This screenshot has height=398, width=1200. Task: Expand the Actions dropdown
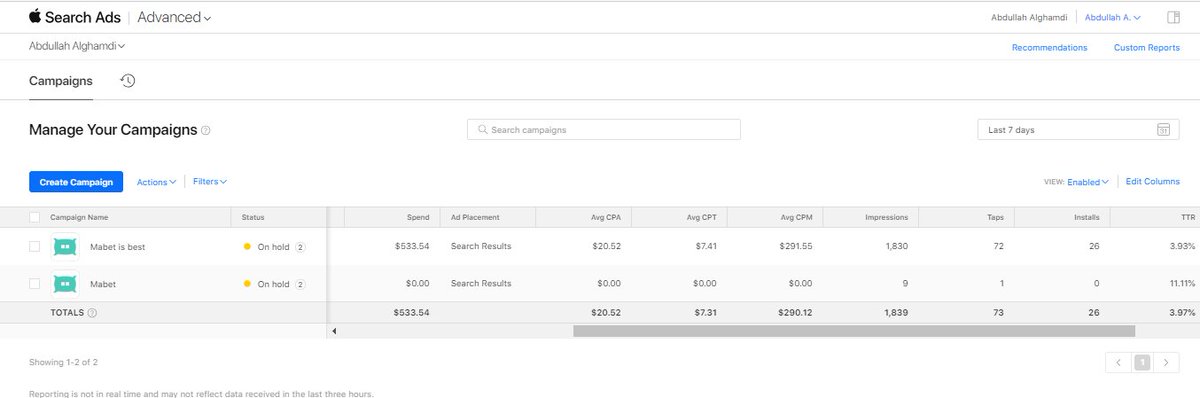156,182
